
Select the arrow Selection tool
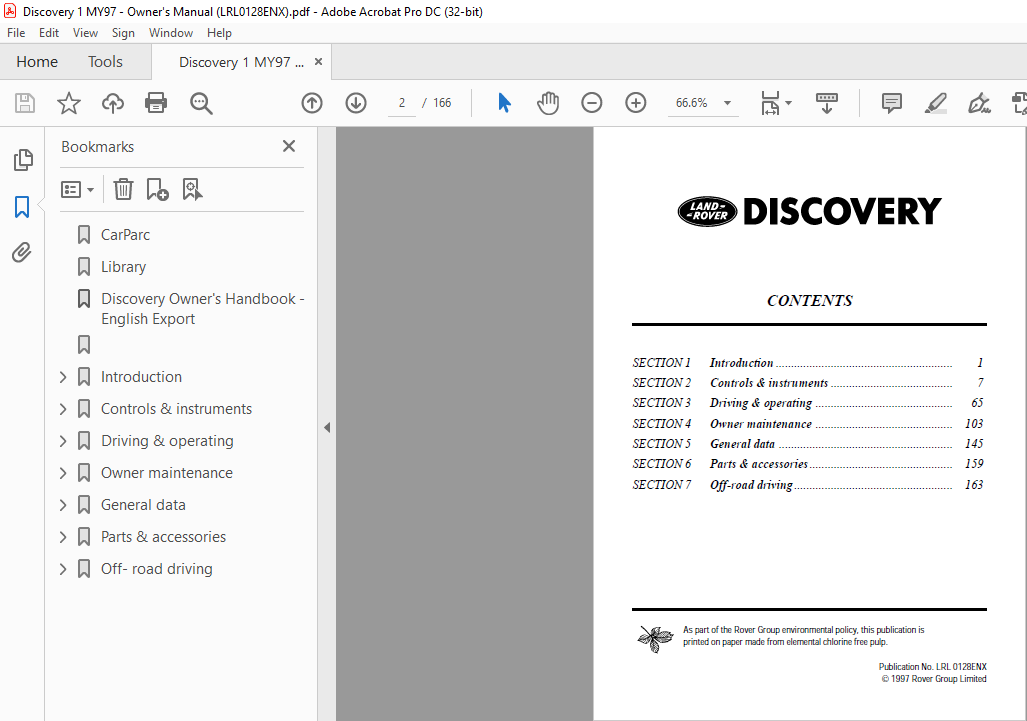(504, 103)
